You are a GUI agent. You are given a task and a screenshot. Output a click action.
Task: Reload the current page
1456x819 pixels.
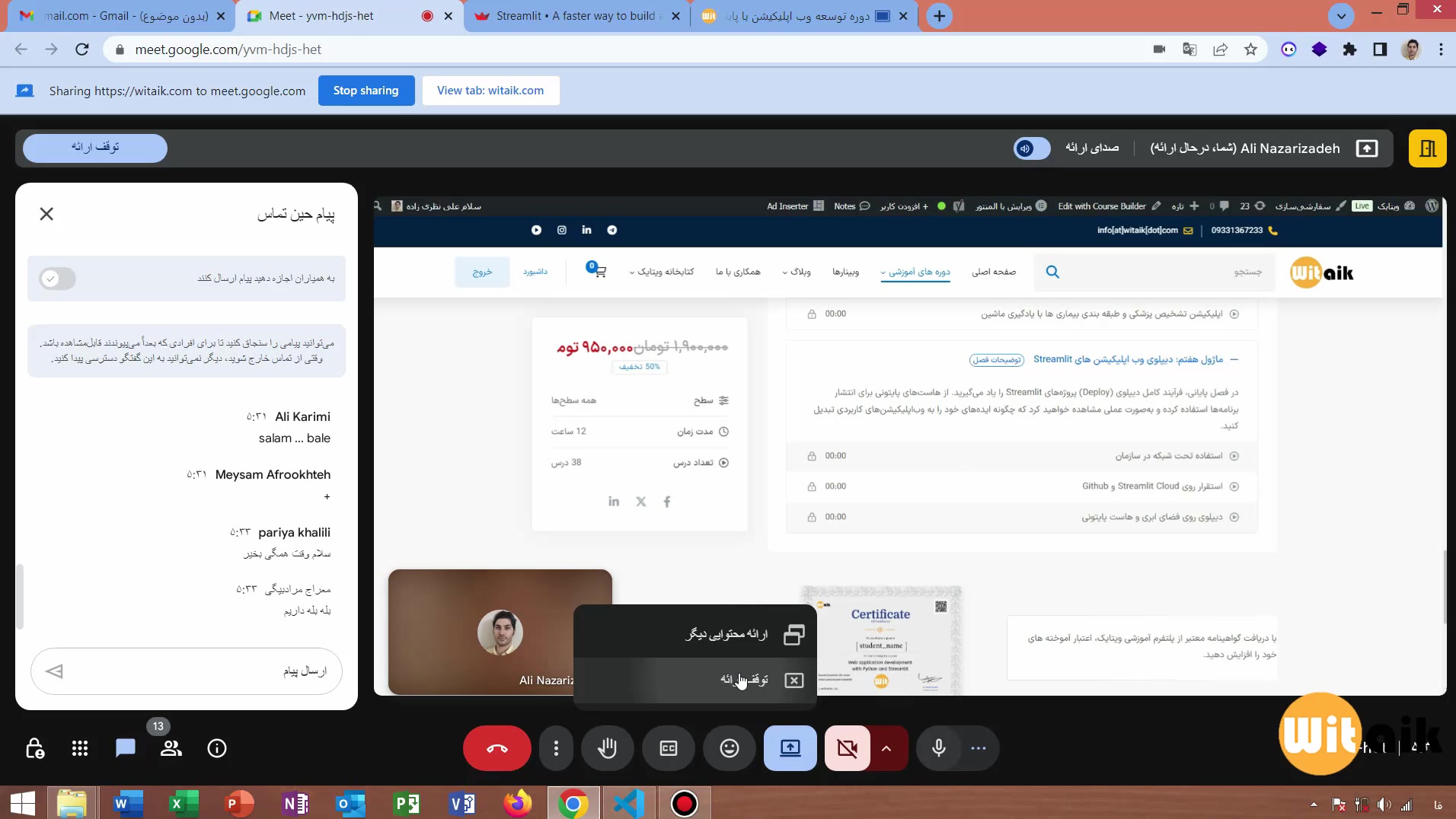point(82,49)
